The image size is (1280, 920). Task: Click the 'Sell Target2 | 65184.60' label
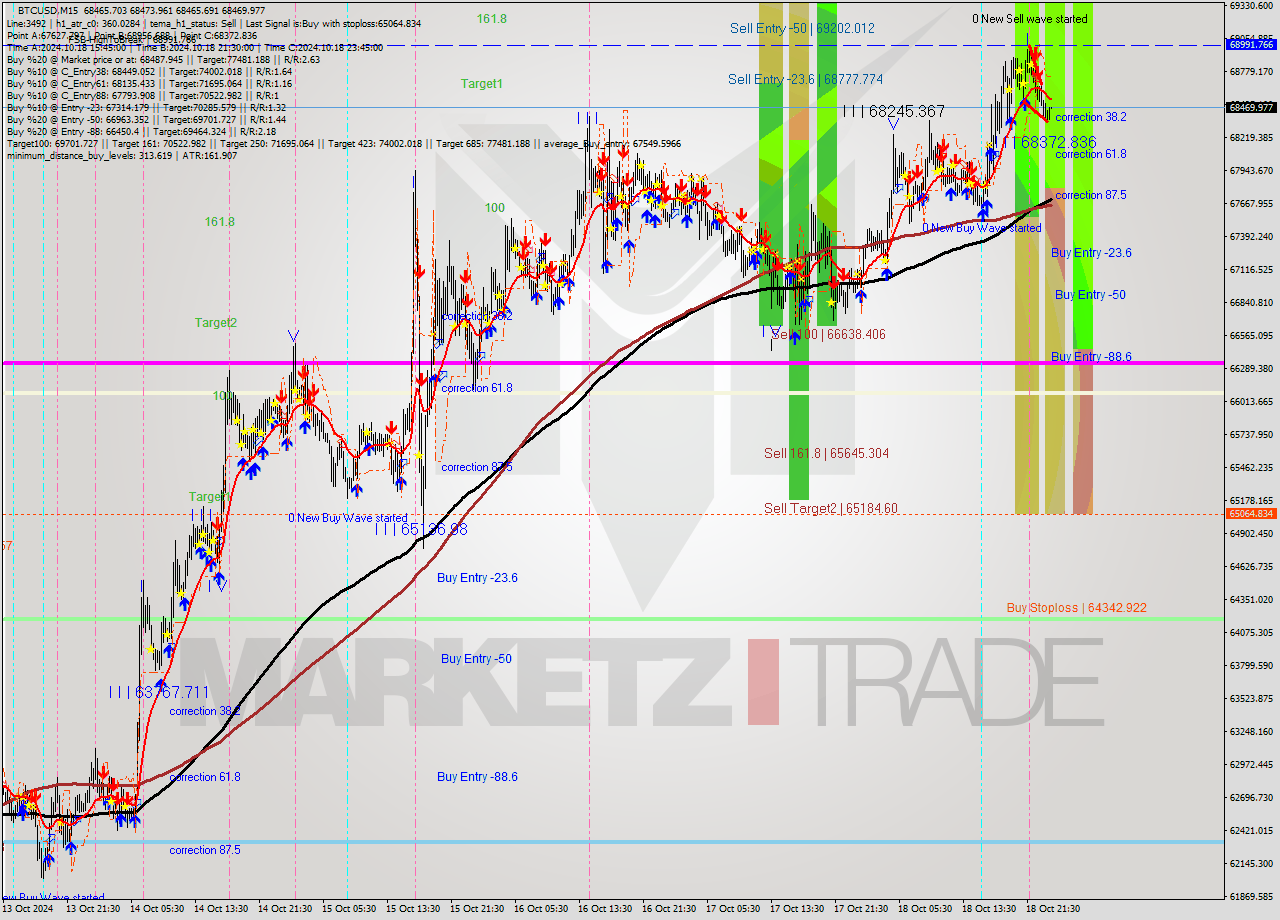click(830, 508)
